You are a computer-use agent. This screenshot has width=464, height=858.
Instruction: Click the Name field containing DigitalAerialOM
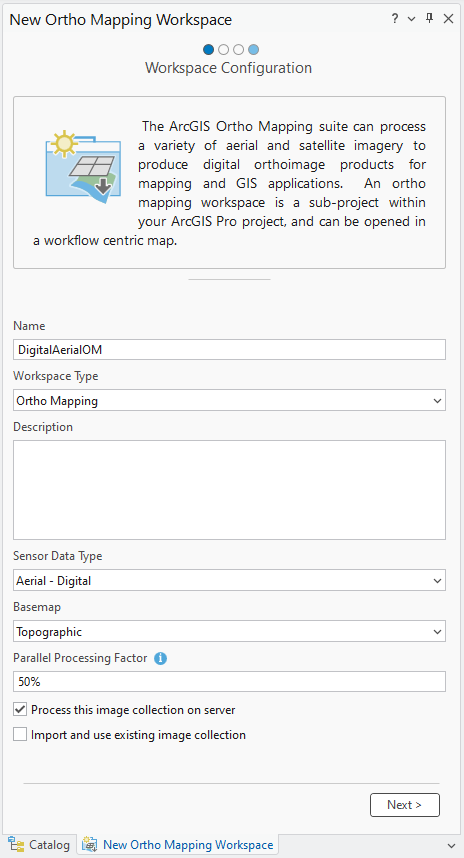(x=229, y=350)
